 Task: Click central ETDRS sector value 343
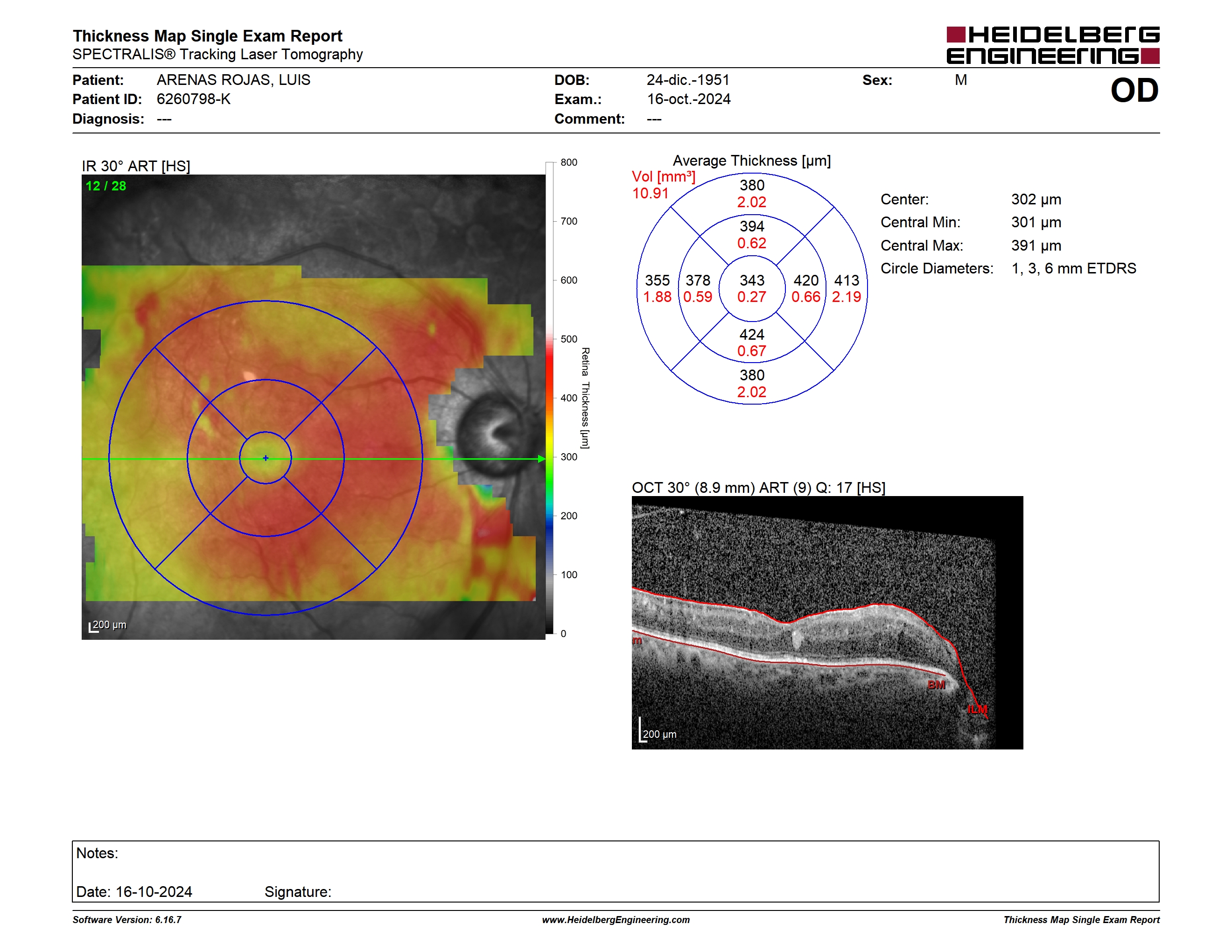[752, 280]
